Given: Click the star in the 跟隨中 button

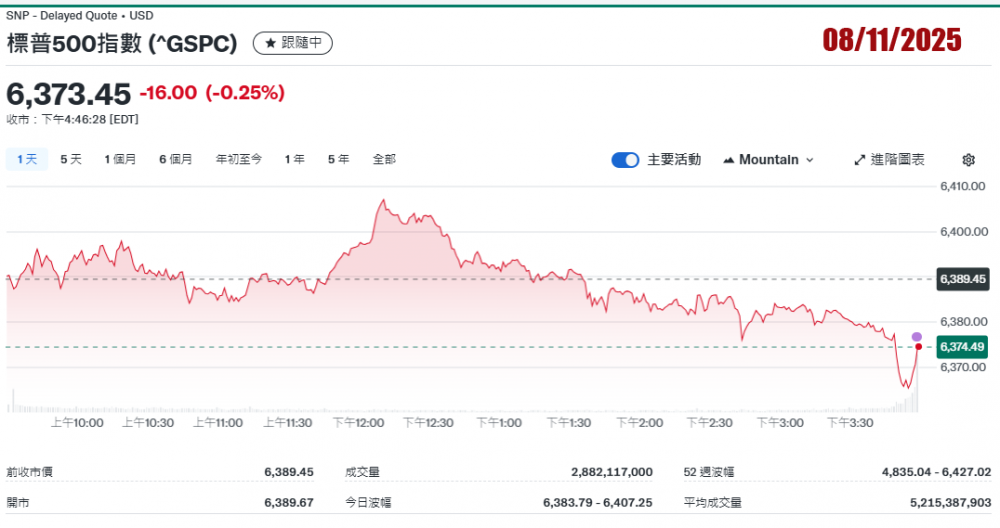Looking at the screenshot, I should (x=269, y=43).
